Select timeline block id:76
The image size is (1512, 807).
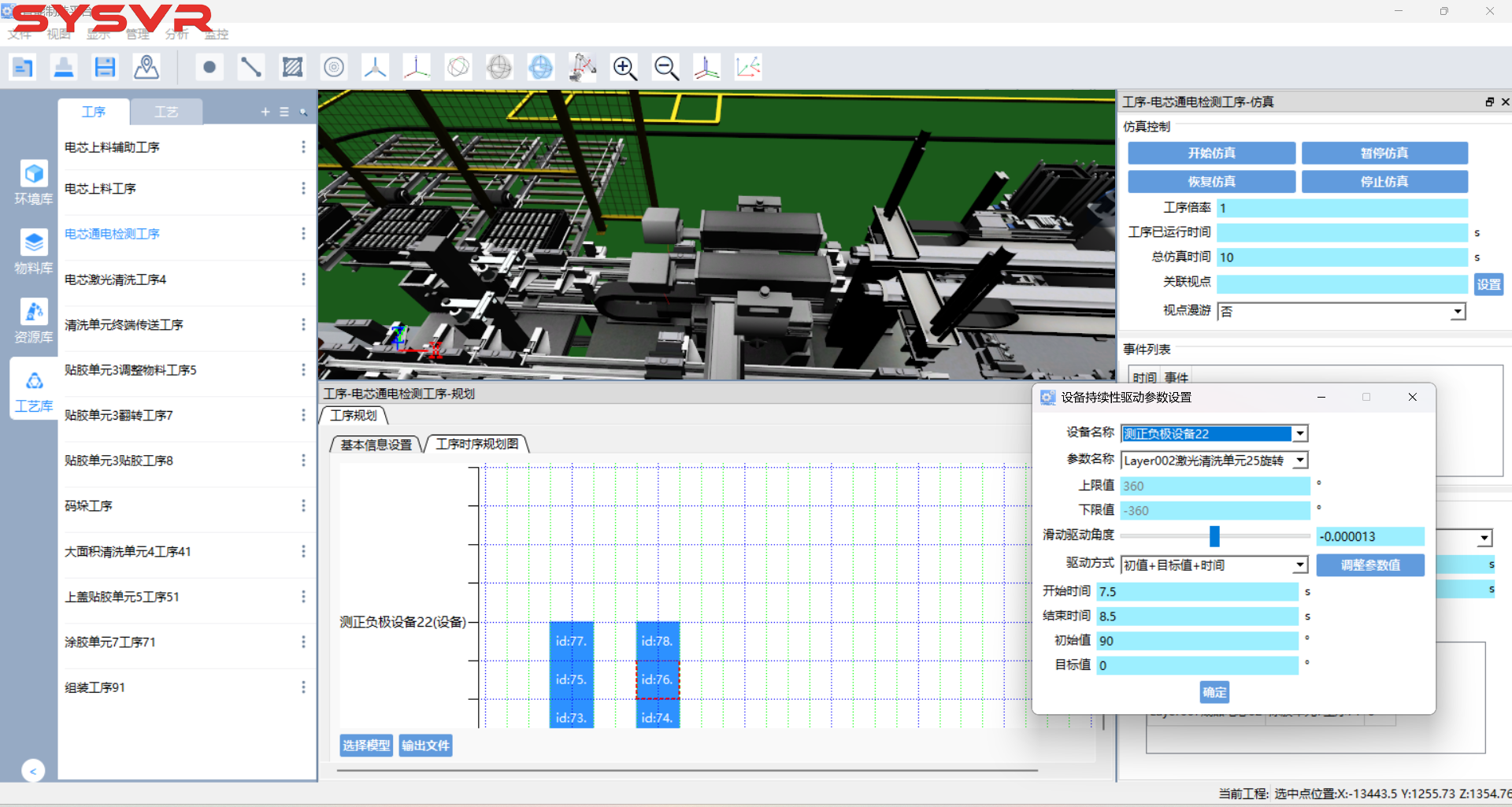click(658, 679)
